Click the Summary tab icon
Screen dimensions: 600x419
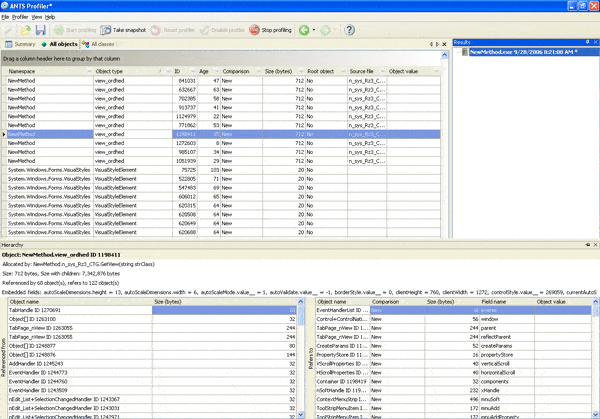(8, 44)
